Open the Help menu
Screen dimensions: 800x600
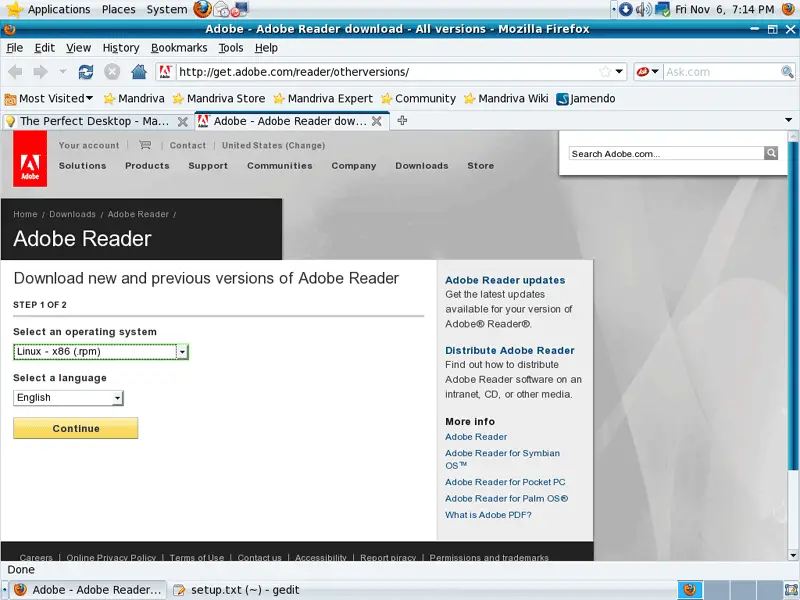tap(266, 48)
